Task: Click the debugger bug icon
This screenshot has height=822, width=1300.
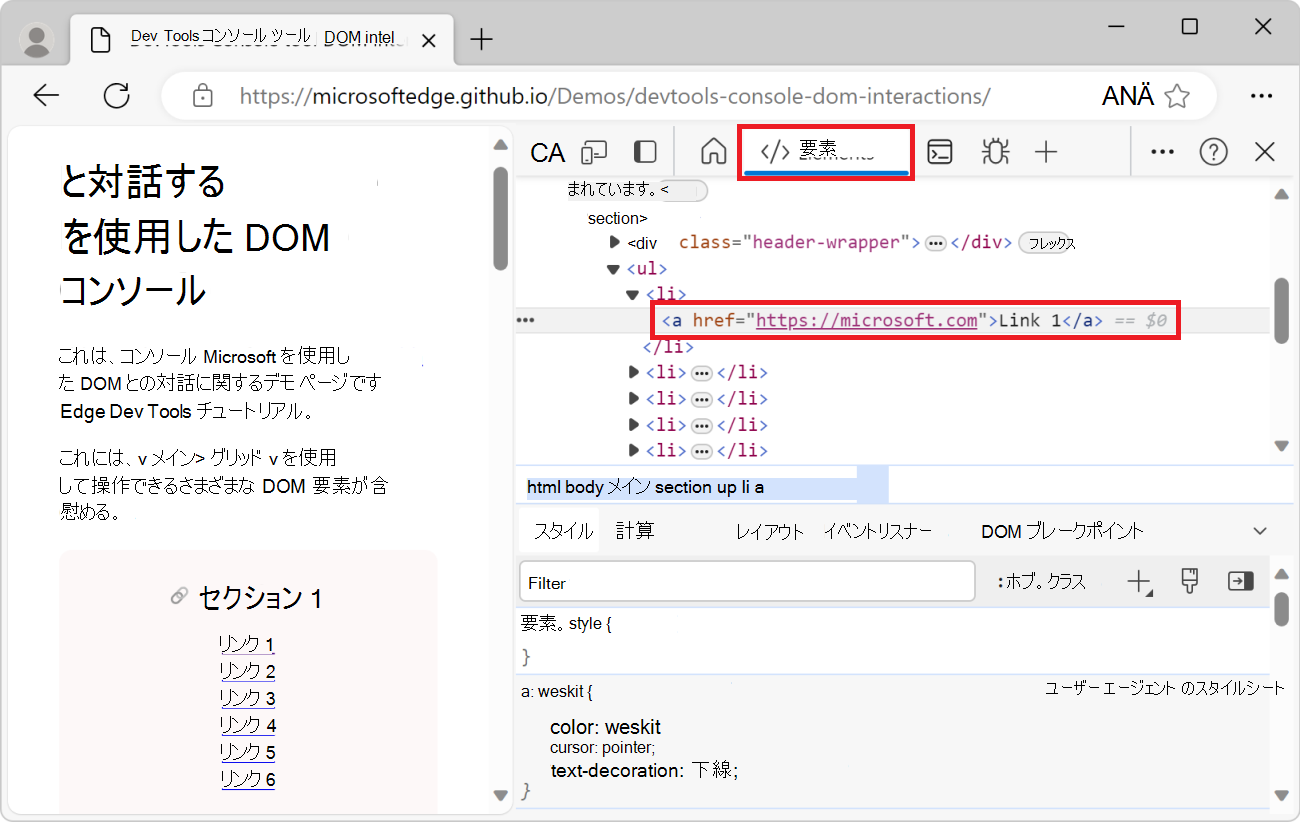Action: (x=995, y=152)
